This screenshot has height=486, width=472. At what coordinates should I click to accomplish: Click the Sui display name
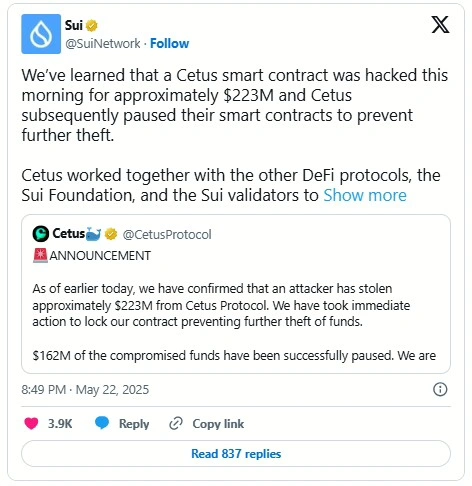point(74,25)
